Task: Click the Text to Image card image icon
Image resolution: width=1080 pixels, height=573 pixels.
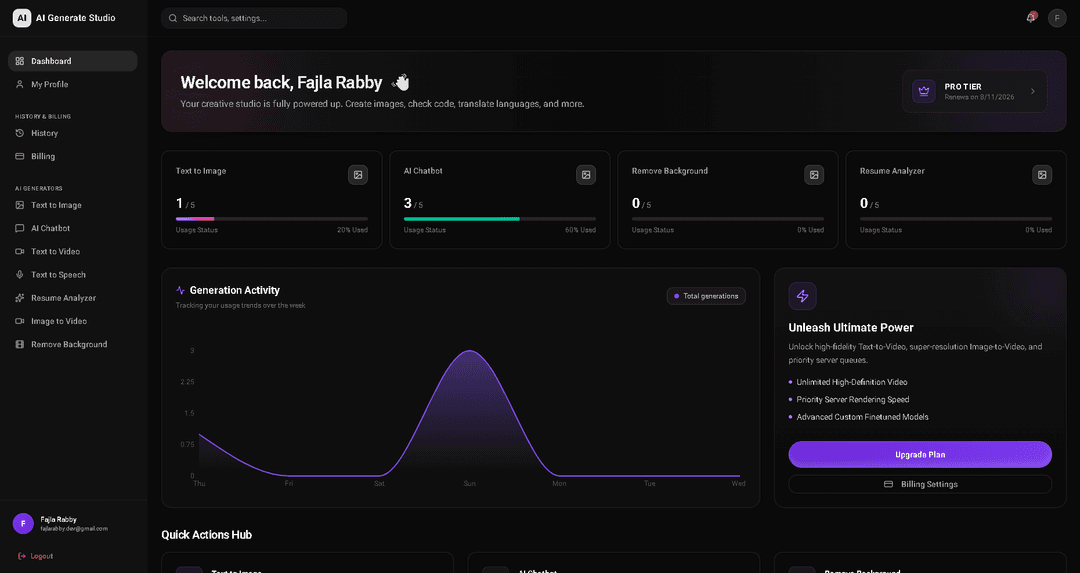Action: (x=358, y=175)
